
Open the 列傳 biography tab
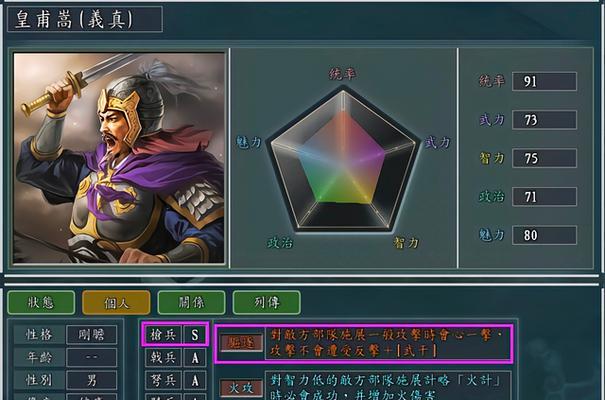click(267, 302)
